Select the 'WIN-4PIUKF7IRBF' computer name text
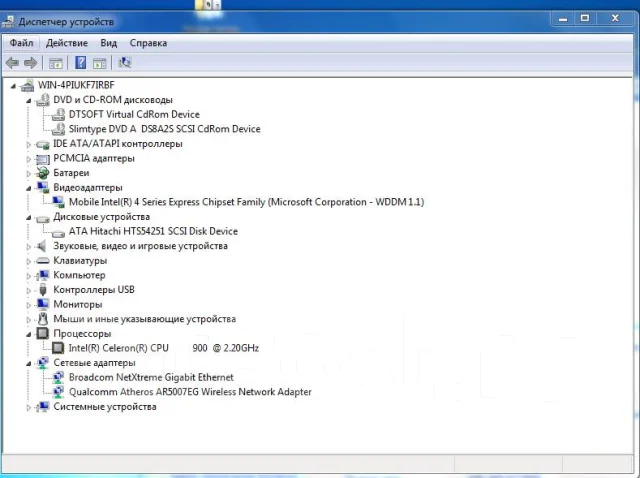Screen dimensions: 640x478 point(76,85)
